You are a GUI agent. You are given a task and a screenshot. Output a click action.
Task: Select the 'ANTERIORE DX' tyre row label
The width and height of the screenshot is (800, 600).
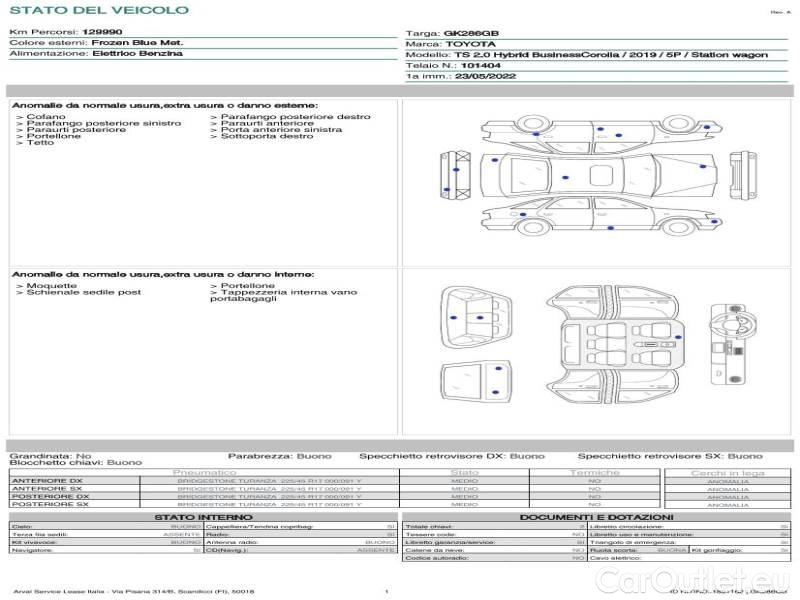[x=47, y=481]
